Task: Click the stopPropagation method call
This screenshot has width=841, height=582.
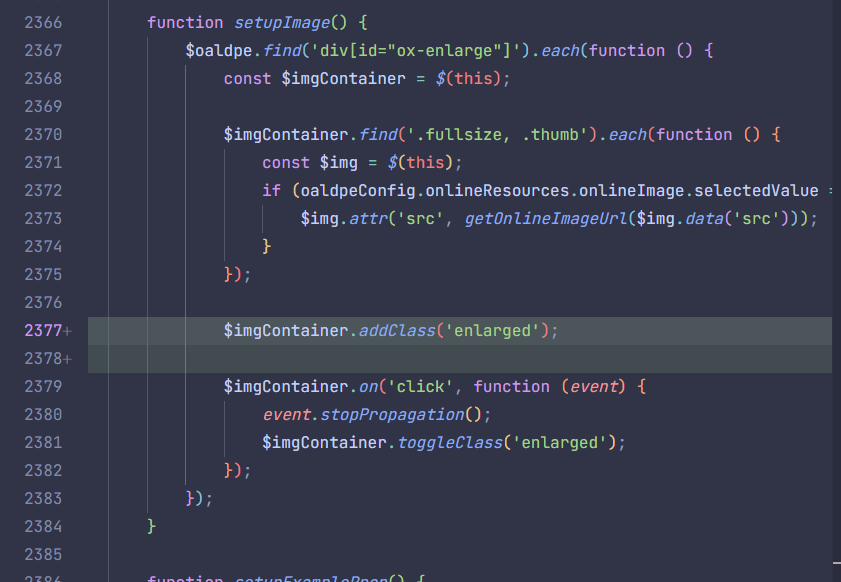Action: coord(392,415)
